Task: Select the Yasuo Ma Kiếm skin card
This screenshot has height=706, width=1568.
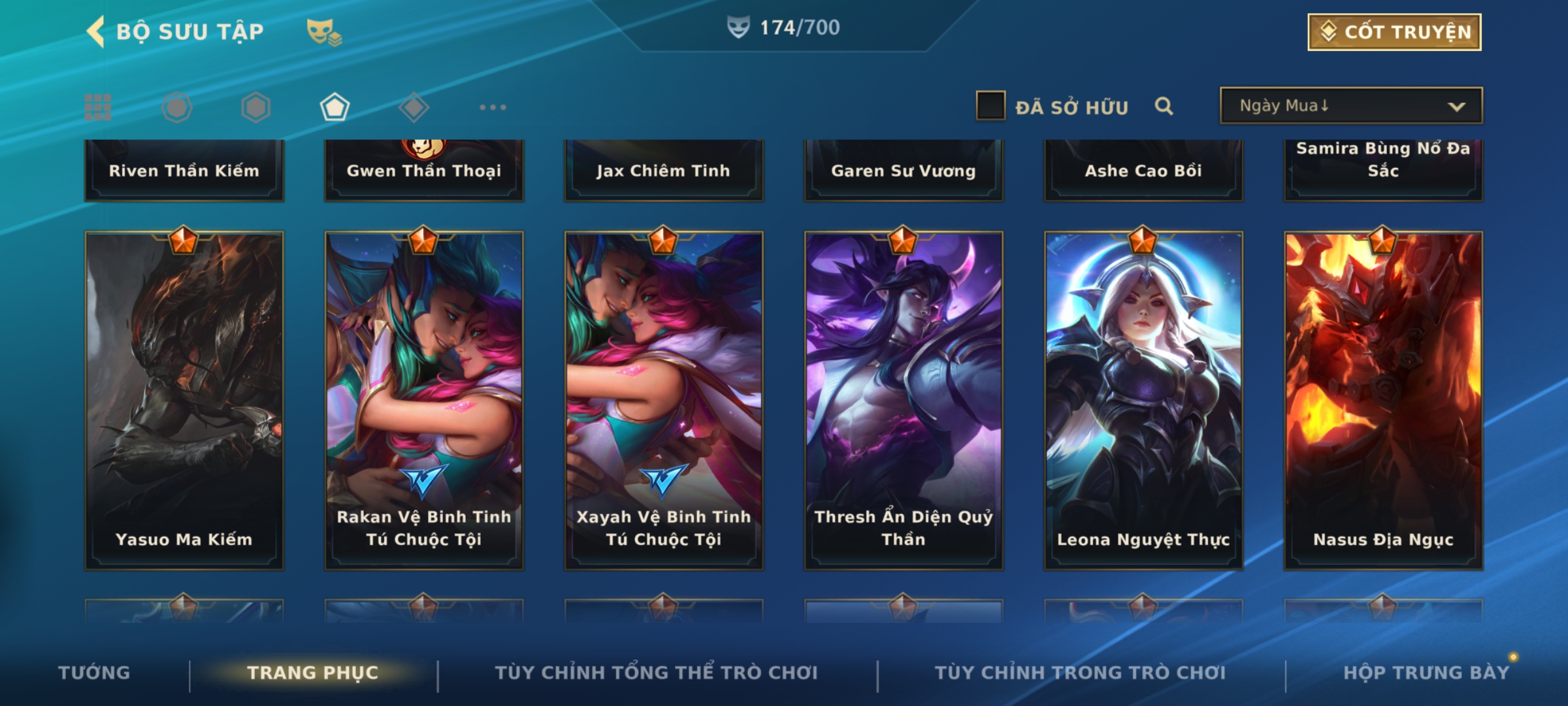Action: click(x=184, y=400)
